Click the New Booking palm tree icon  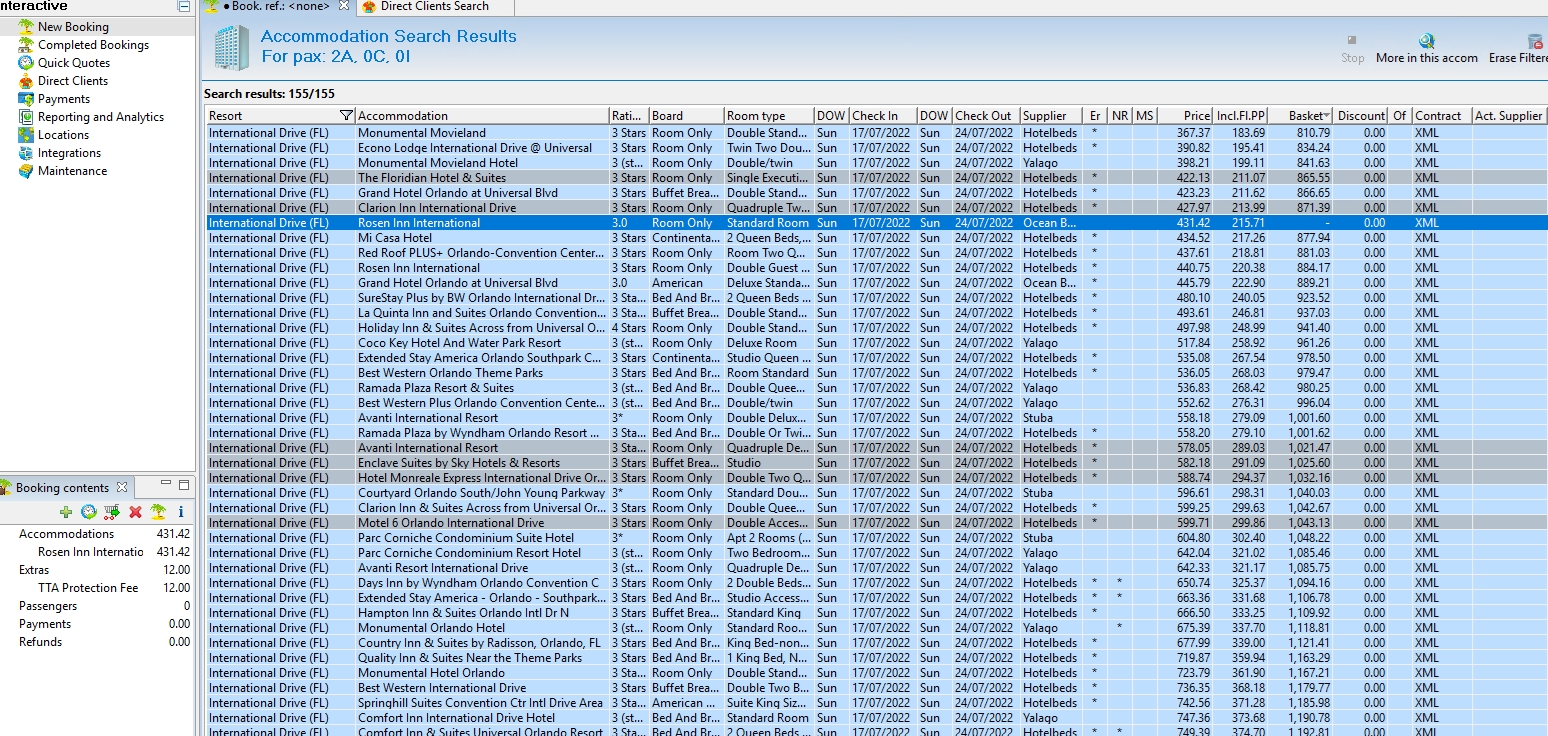point(26,27)
